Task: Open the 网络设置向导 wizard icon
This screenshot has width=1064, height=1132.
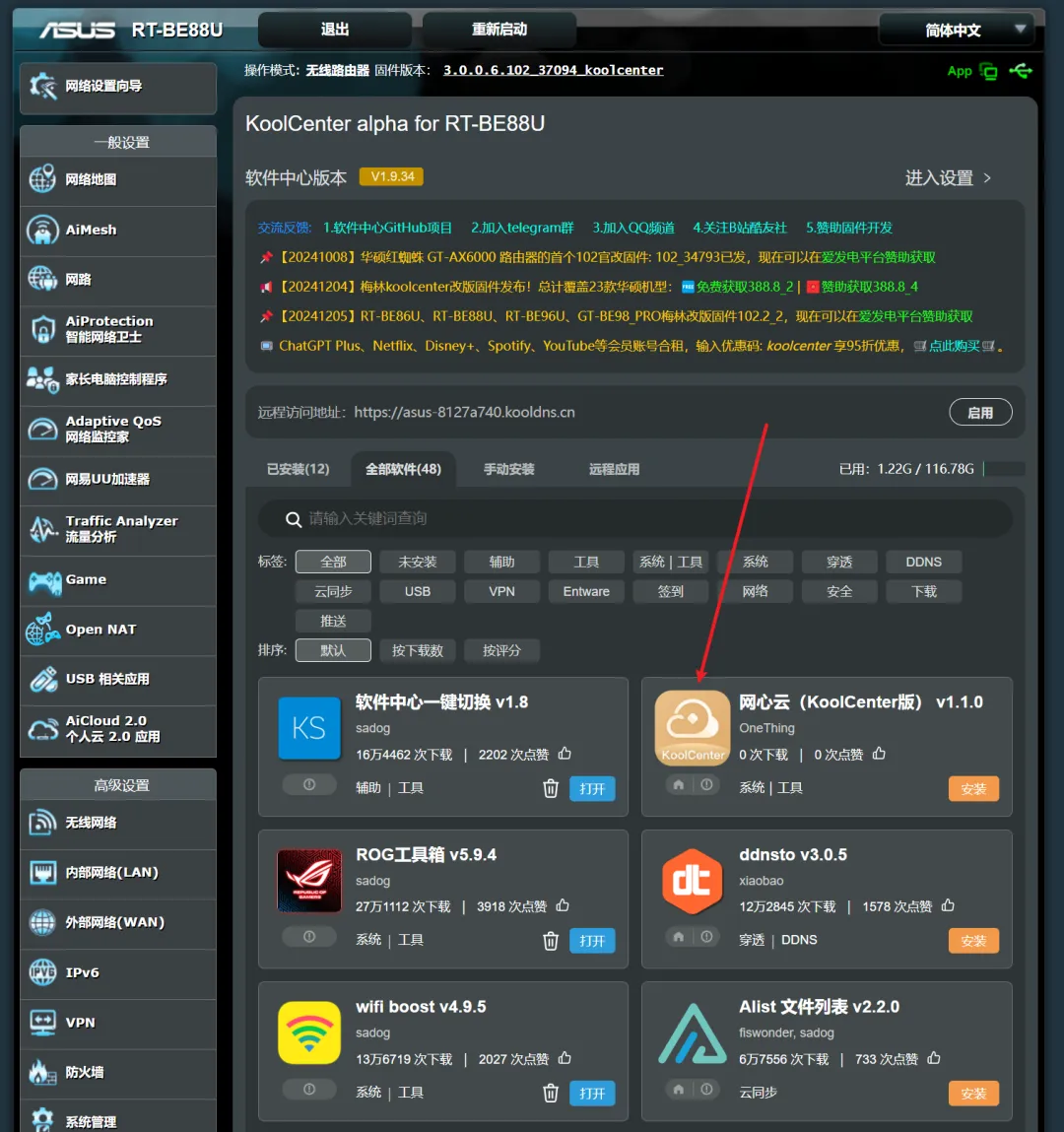Action: (42, 87)
